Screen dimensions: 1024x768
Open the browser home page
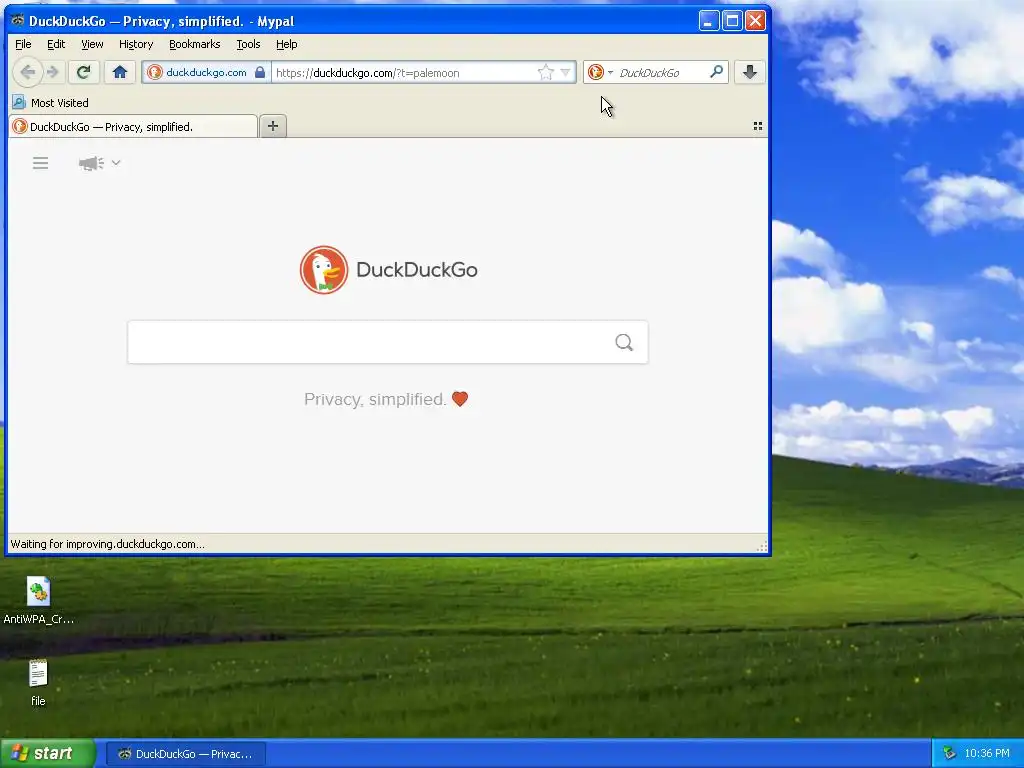120,72
